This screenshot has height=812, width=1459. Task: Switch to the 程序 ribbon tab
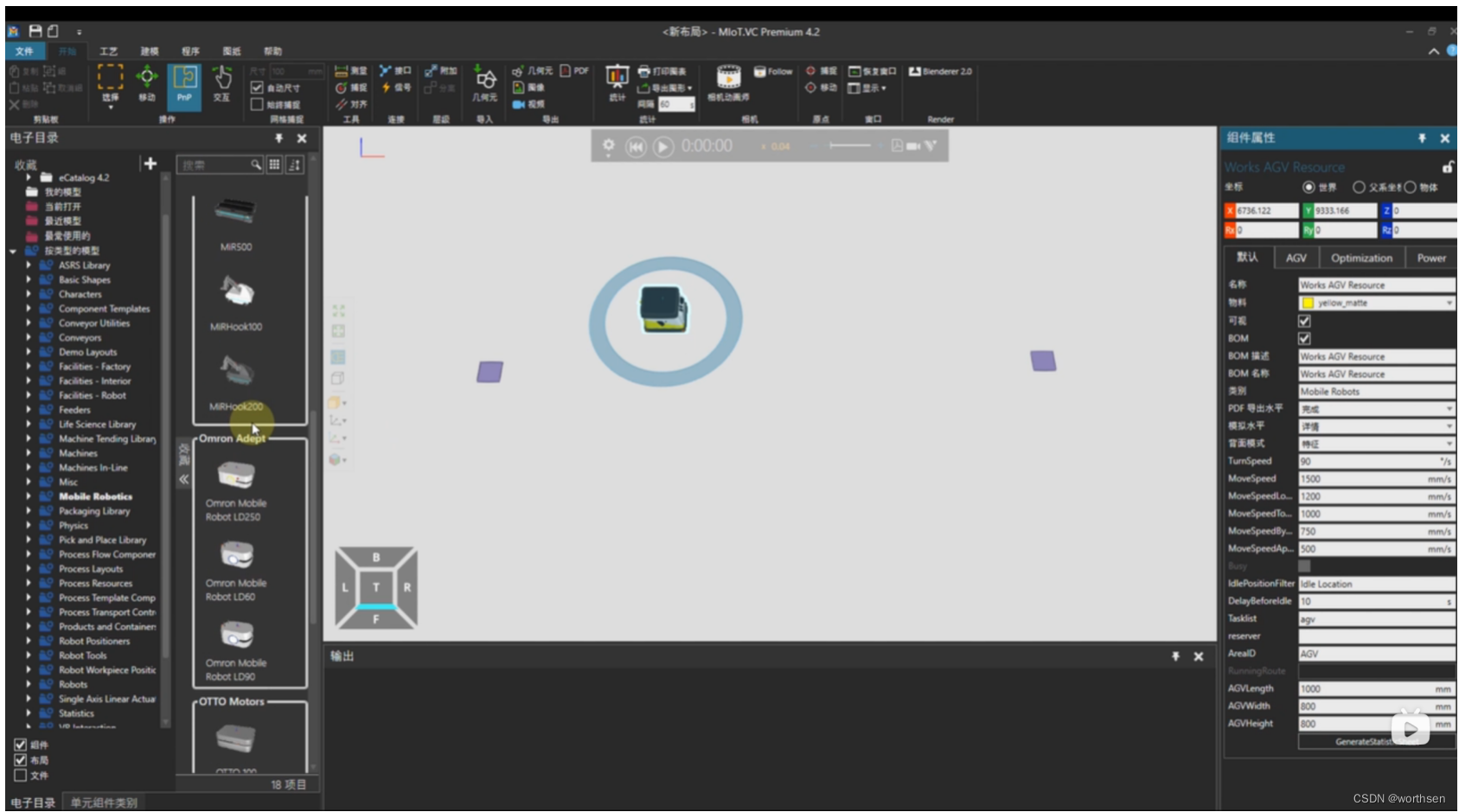190,51
